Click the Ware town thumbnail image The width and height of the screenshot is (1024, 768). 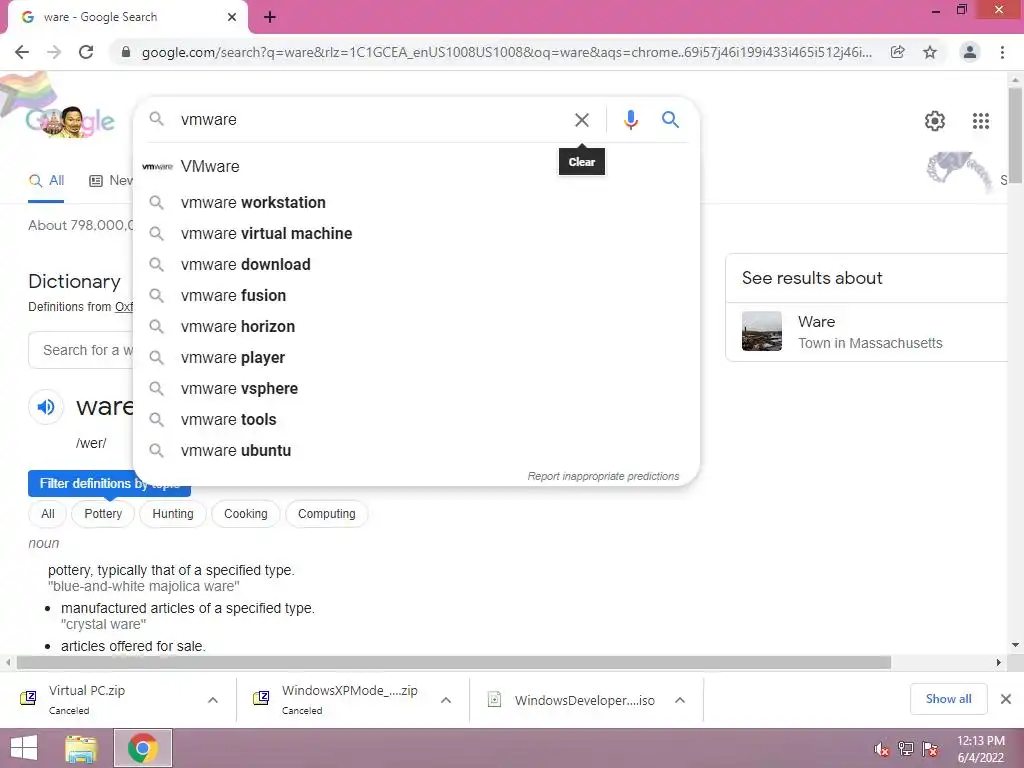tap(761, 331)
